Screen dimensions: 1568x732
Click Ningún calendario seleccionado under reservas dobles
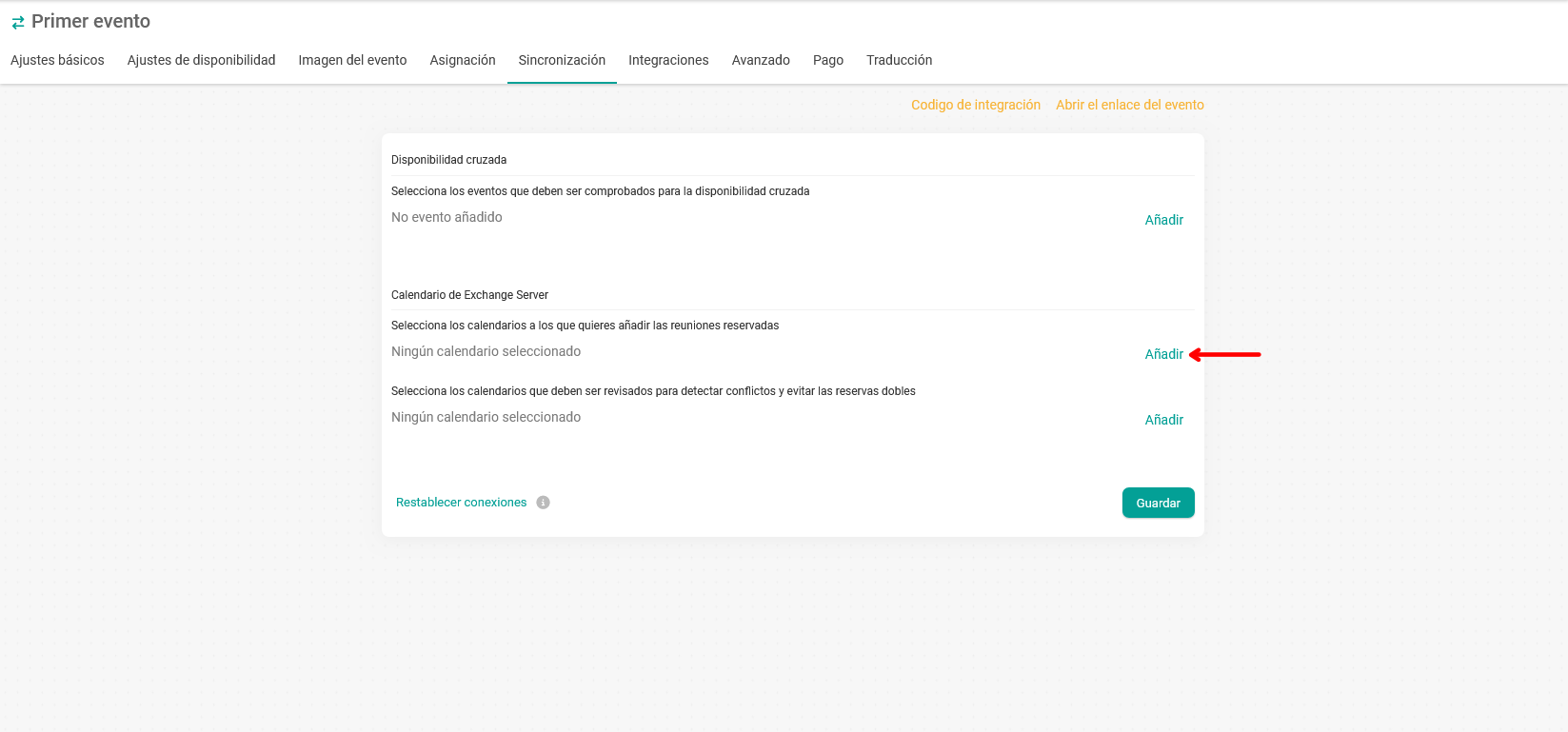pos(486,417)
